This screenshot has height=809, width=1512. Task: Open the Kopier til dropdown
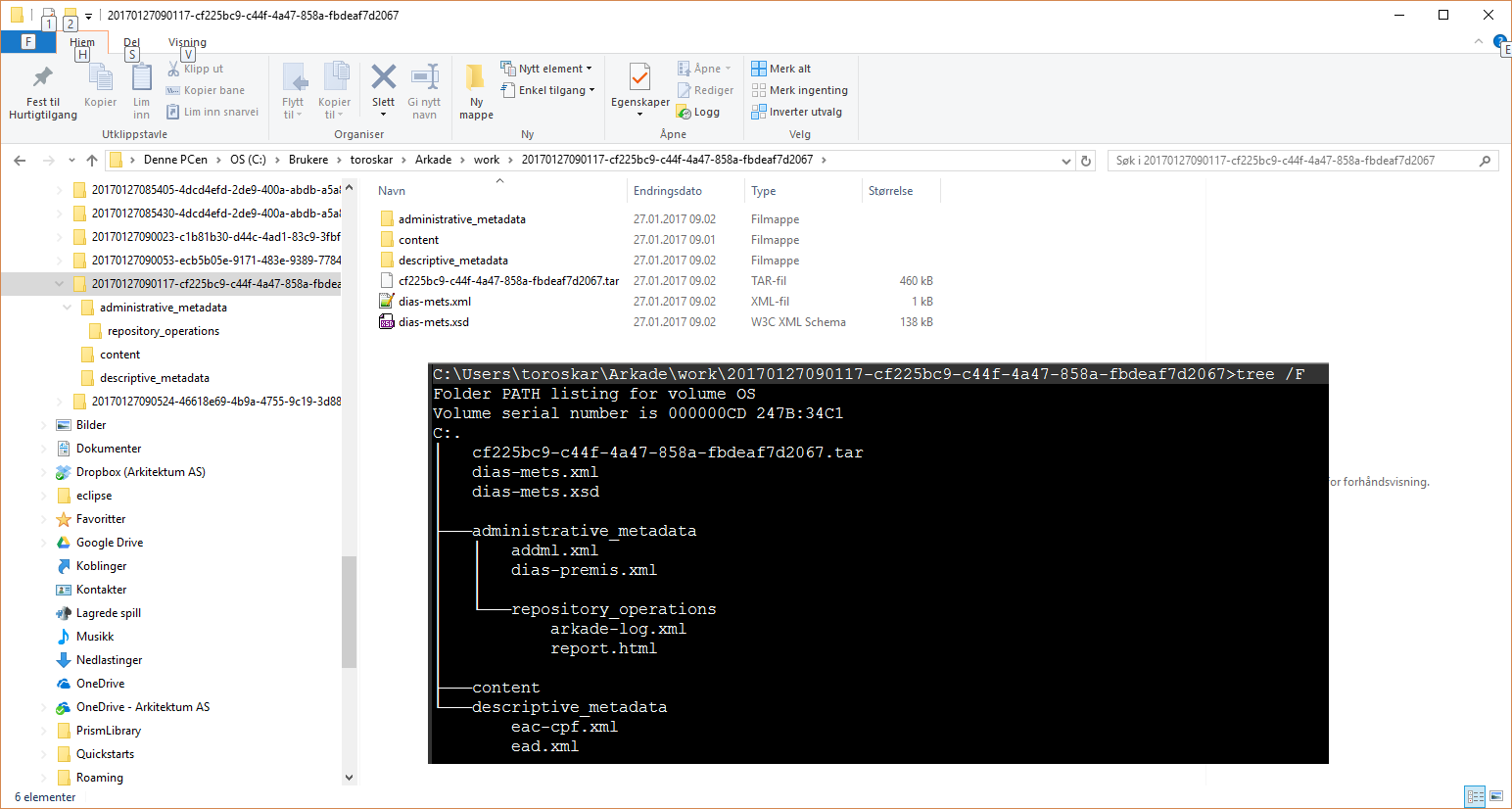tap(334, 92)
